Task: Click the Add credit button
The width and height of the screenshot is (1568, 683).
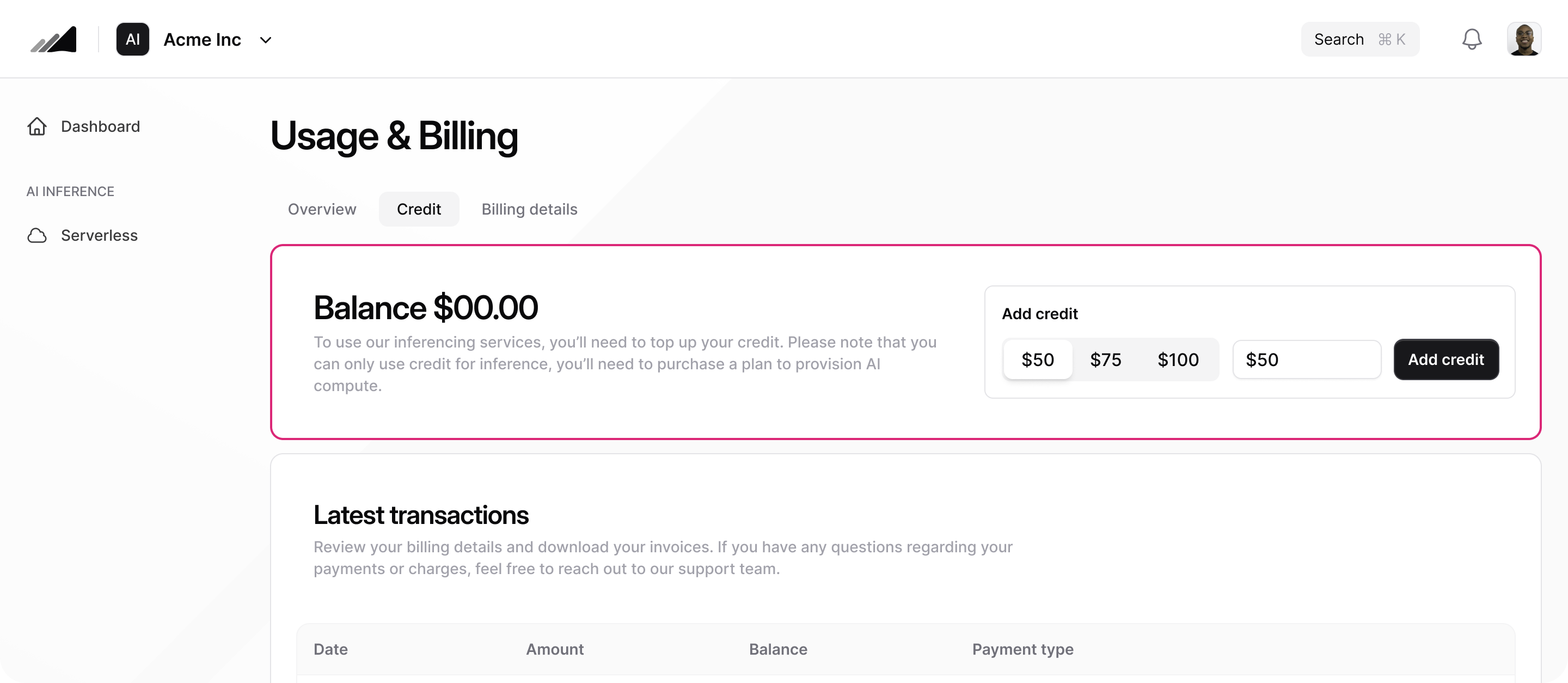Action: click(1445, 360)
